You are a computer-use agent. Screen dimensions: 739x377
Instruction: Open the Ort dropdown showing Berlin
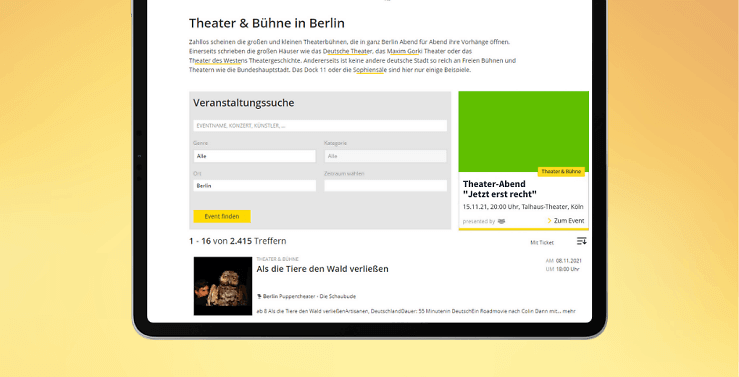tap(255, 186)
